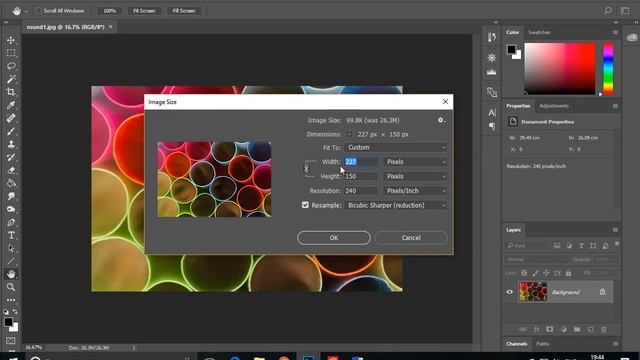Toggle lock position in Layers panel
640x360 pixels.
546,273
